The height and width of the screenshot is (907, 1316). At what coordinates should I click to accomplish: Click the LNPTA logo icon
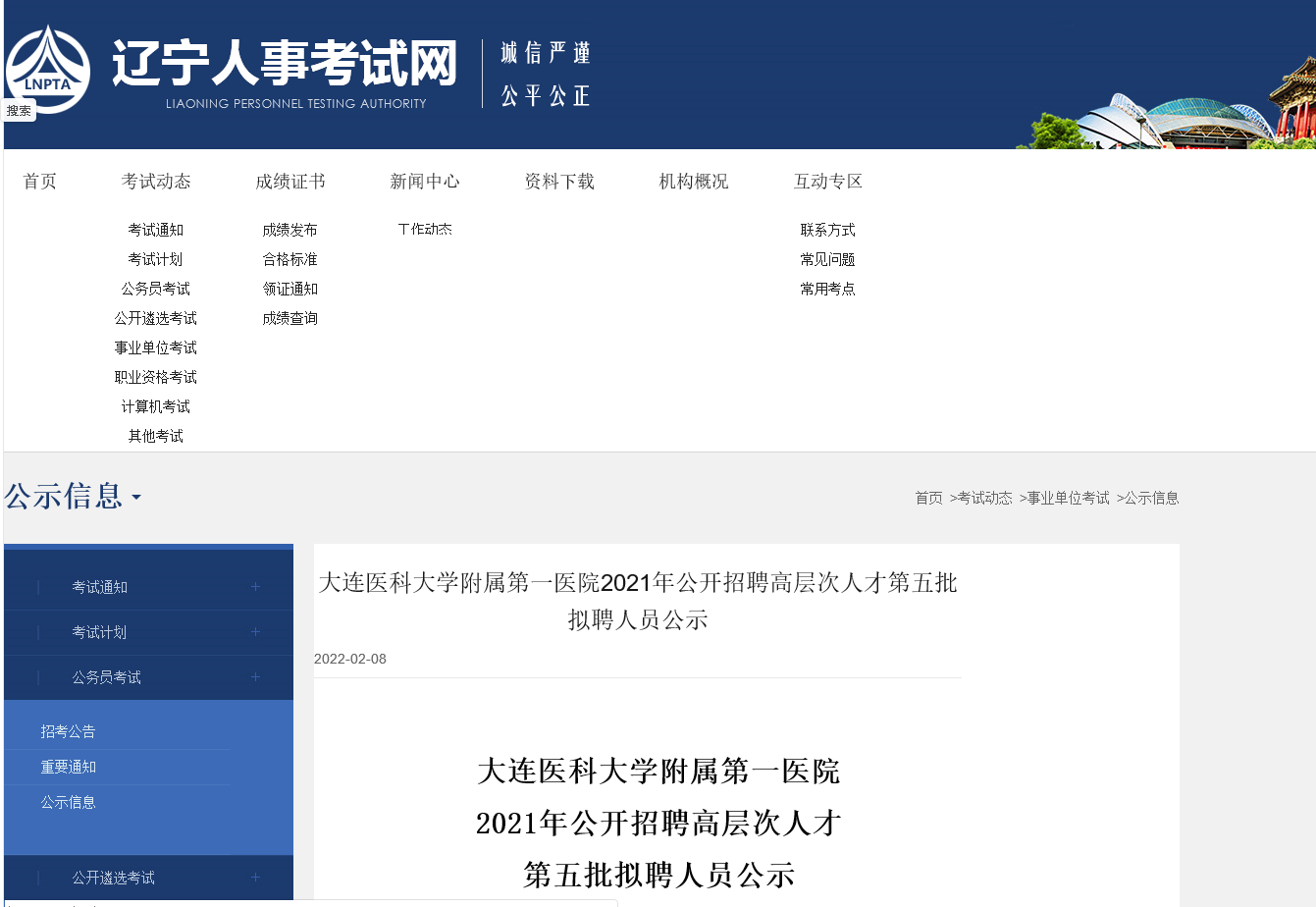pos(47,69)
